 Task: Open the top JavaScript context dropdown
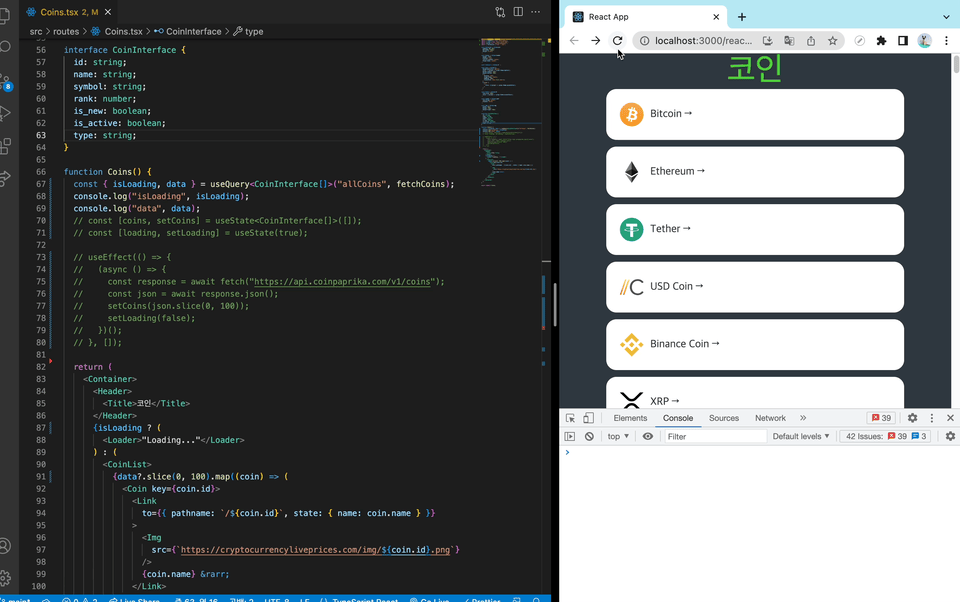click(618, 436)
